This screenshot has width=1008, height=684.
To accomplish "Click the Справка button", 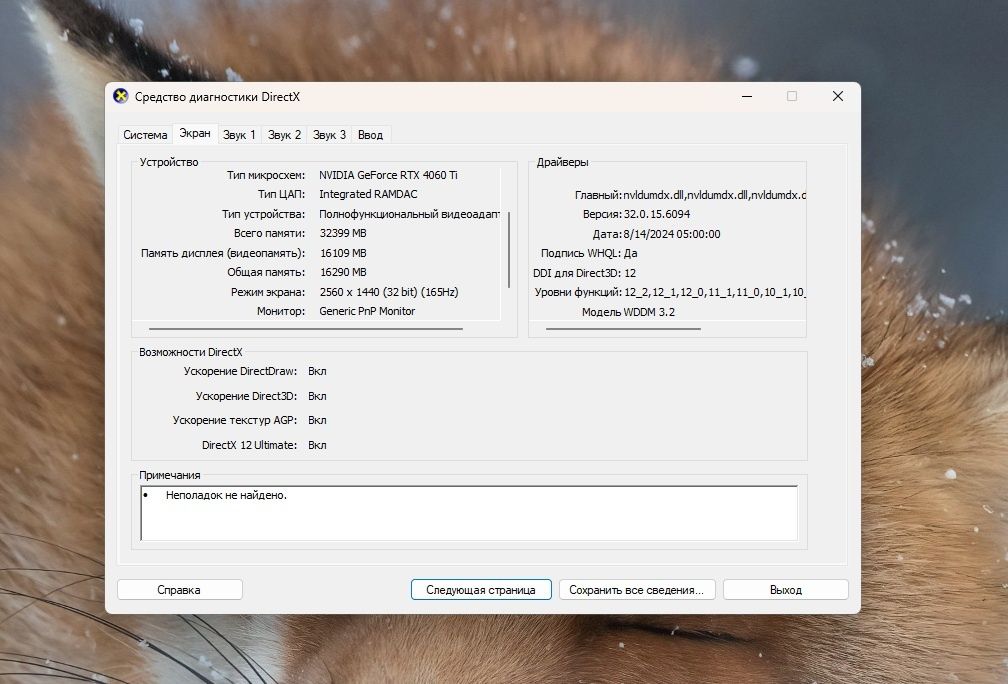I will [179, 590].
